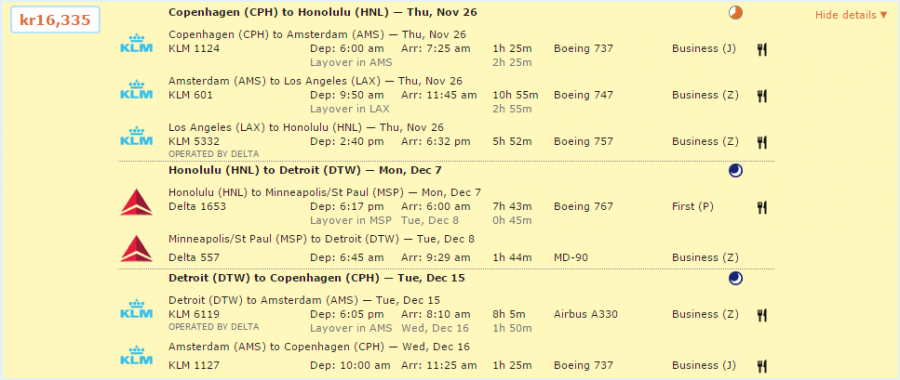900x380 pixels.
Task: Select Detroit (DTW) to Copenhagen (CPH) heading
Action: coord(317,278)
